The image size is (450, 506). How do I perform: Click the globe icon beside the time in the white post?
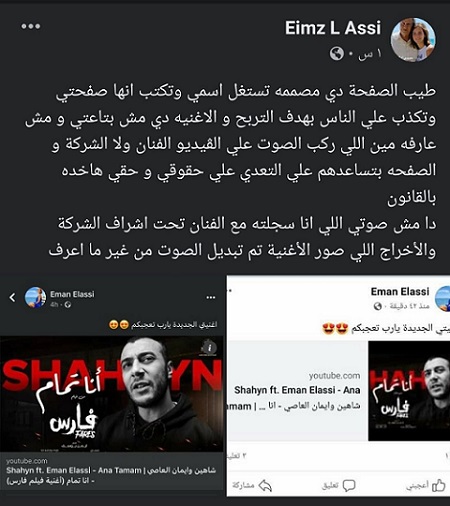click(377, 306)
